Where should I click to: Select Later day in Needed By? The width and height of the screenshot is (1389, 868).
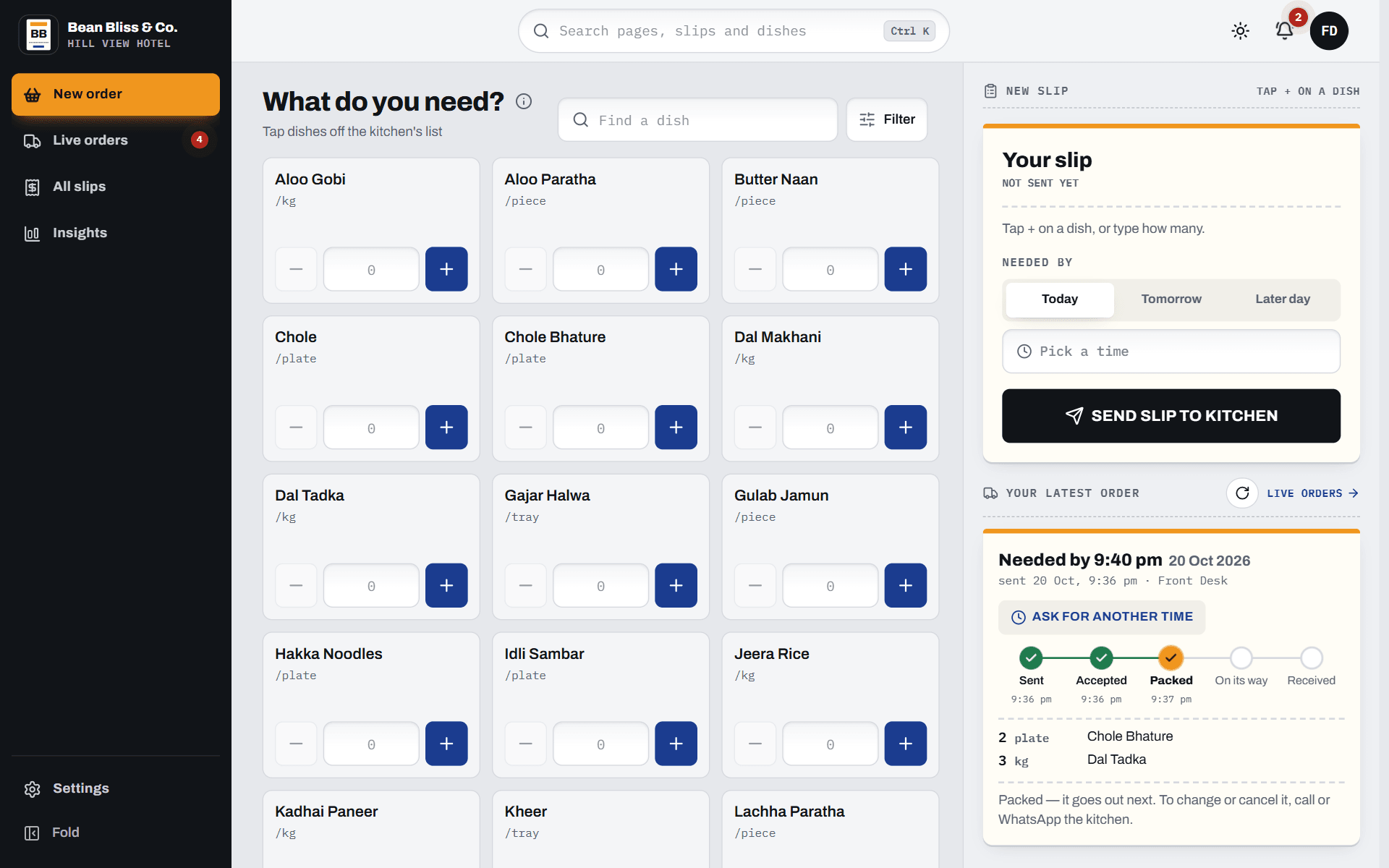coord(1282,299)
